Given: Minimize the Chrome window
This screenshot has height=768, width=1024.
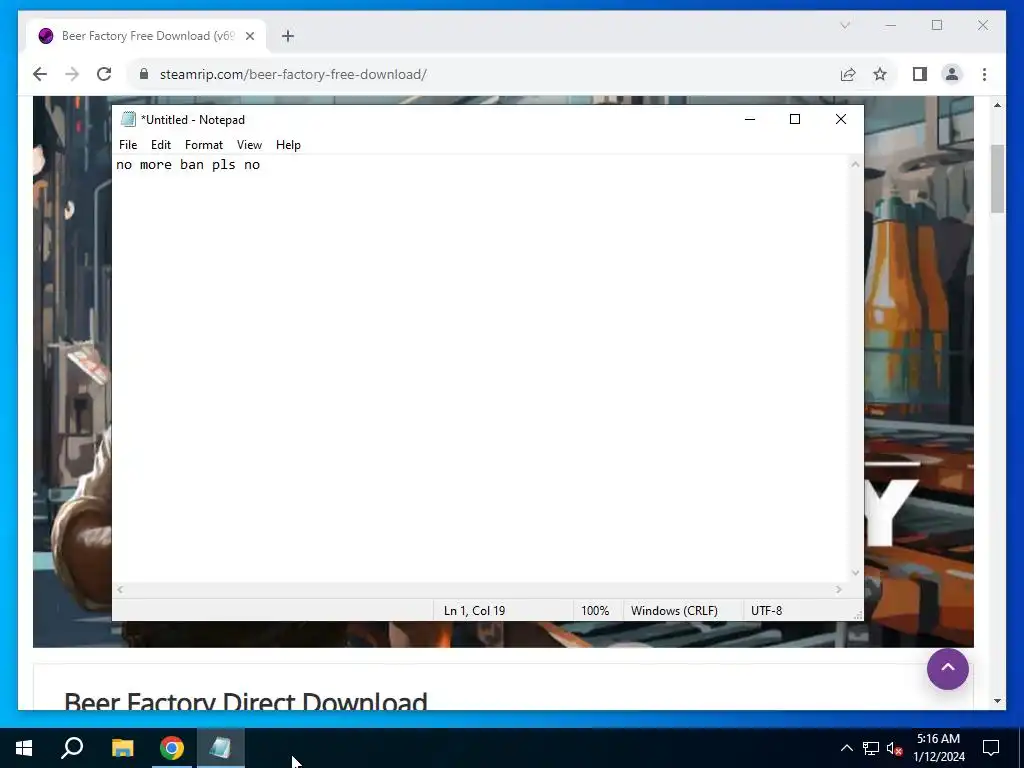Looking at the screenshot, I should [891, 25].
